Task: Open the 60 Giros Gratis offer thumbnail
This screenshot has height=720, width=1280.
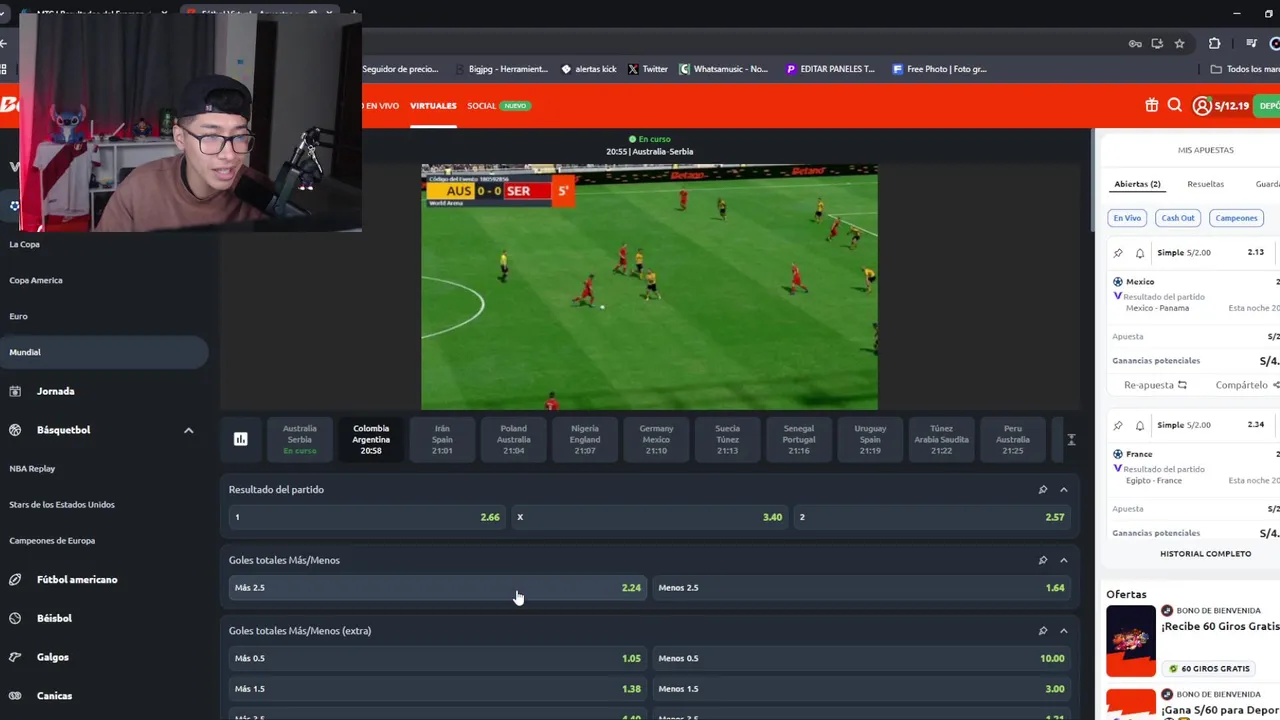Action: [1131, 641]
